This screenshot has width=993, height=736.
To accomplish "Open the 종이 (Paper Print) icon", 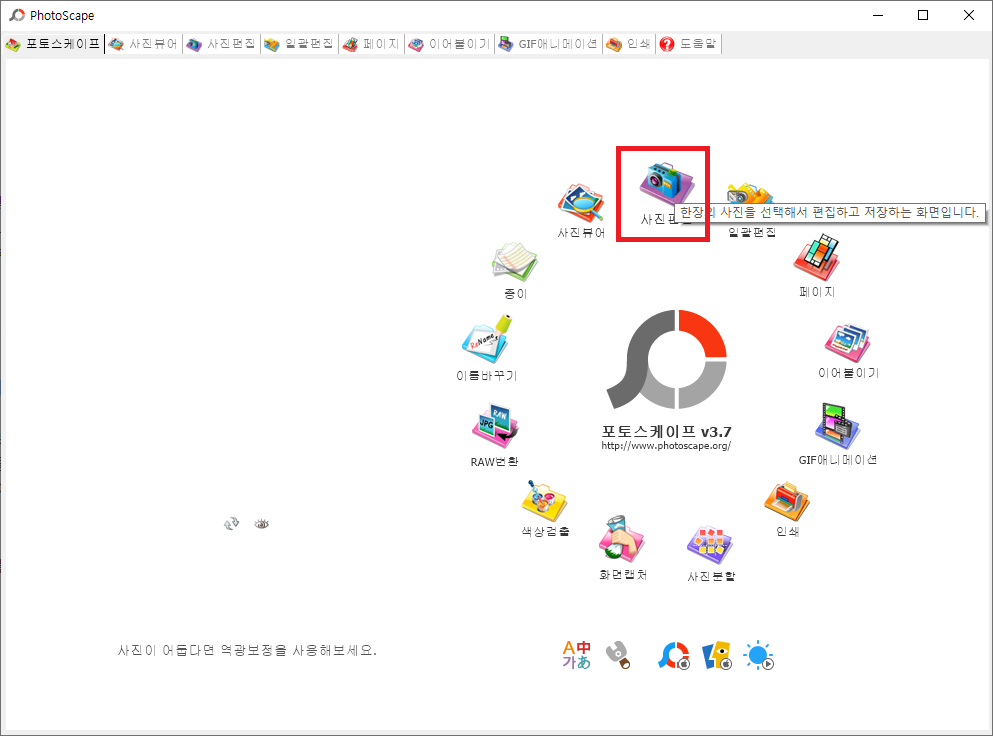I will point(515,262).
